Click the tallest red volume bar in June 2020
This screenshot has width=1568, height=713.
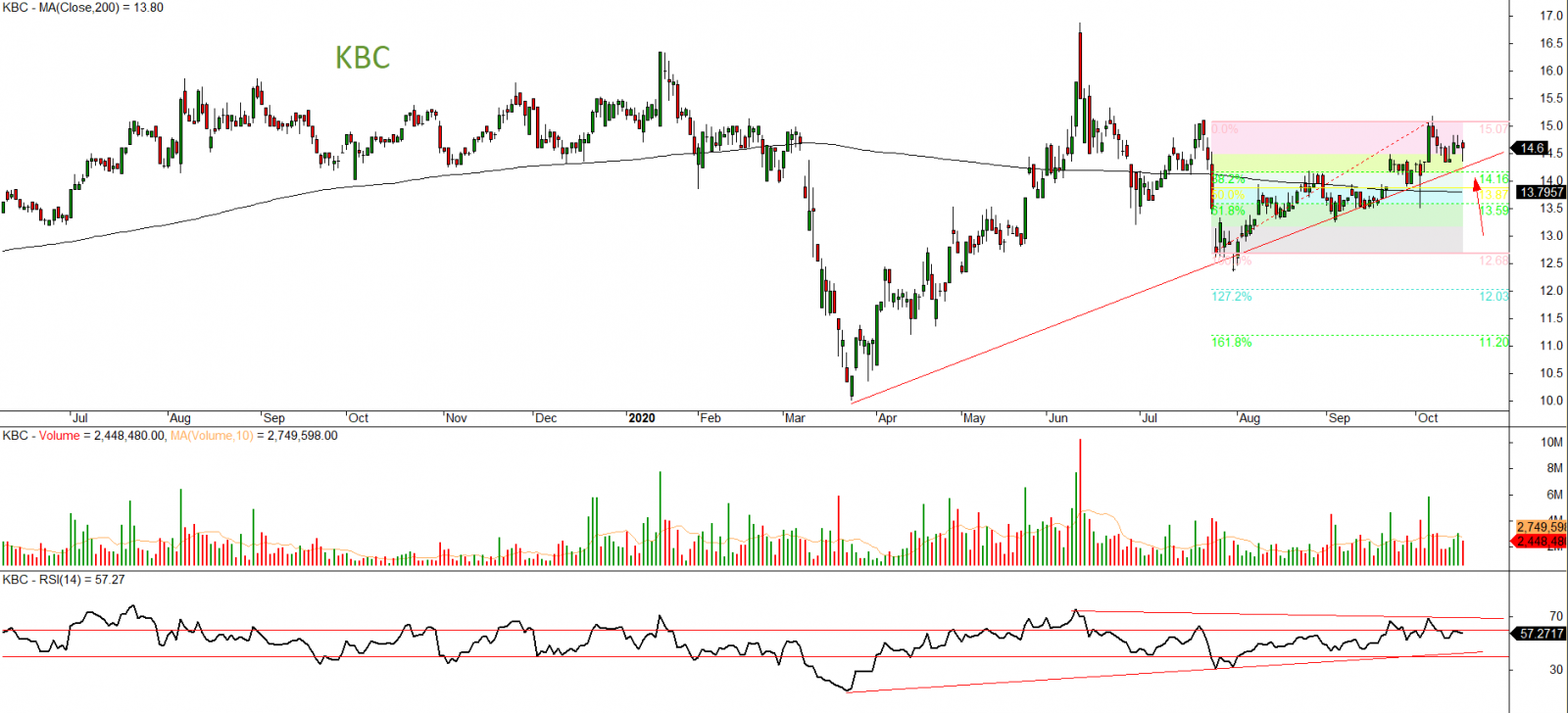point(1080,502)
